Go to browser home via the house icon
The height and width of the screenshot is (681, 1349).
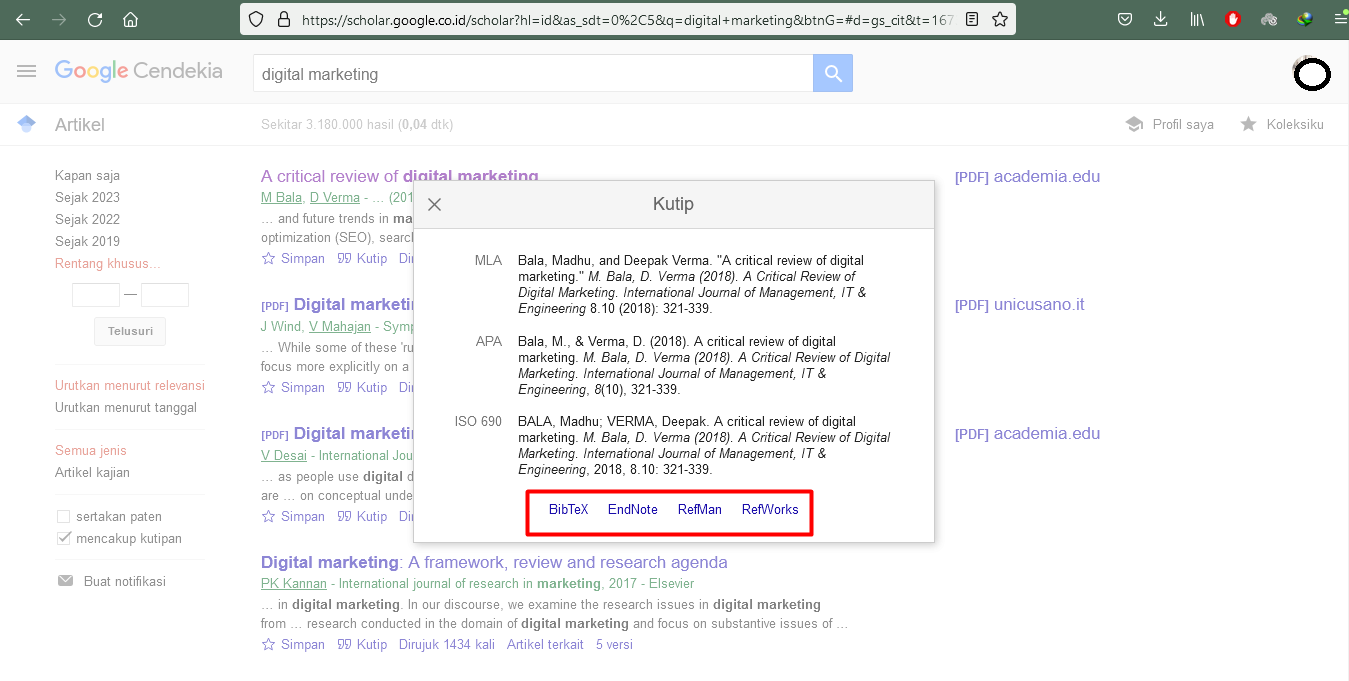(x=130, y=19)
